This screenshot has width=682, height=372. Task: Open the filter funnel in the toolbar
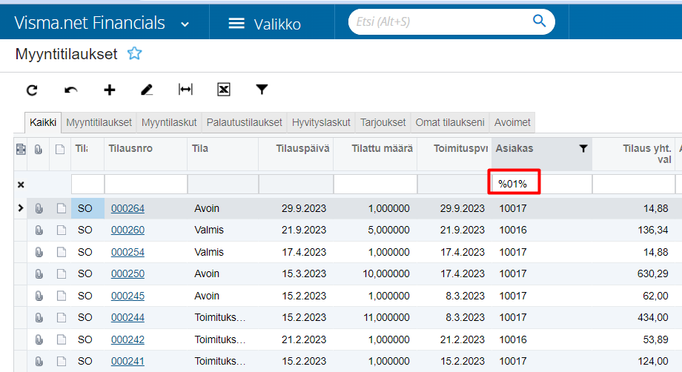(x=262, y=90)
